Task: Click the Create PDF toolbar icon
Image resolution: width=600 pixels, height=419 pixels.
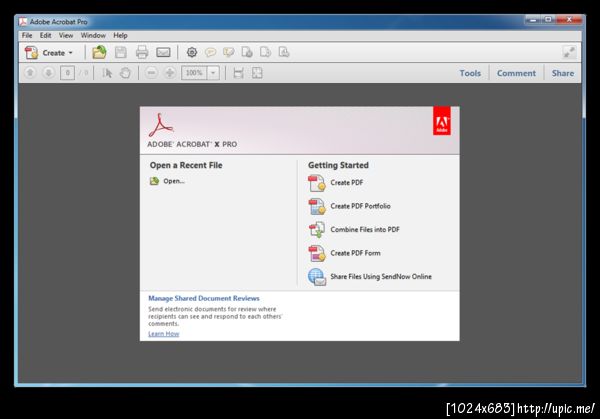Action: click(x=31, y=53)
